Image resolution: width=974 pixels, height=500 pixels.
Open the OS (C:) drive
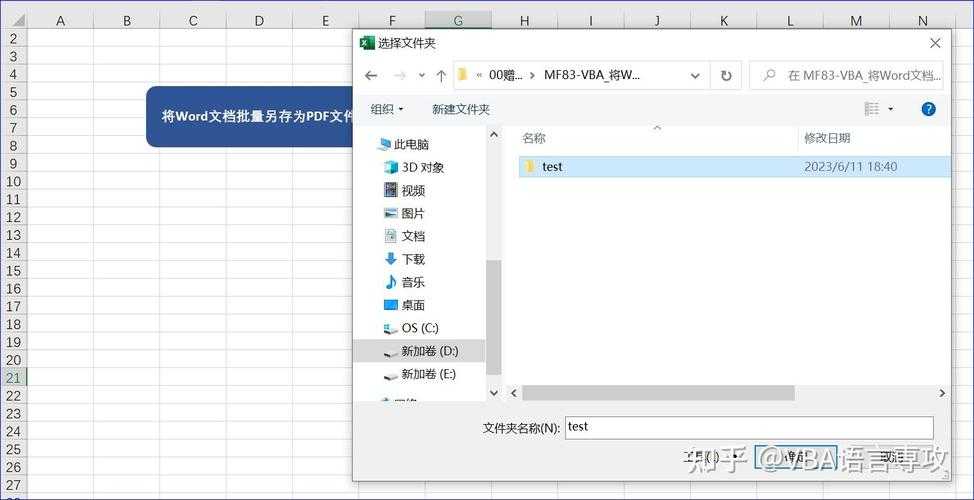[x=418, y=328]
